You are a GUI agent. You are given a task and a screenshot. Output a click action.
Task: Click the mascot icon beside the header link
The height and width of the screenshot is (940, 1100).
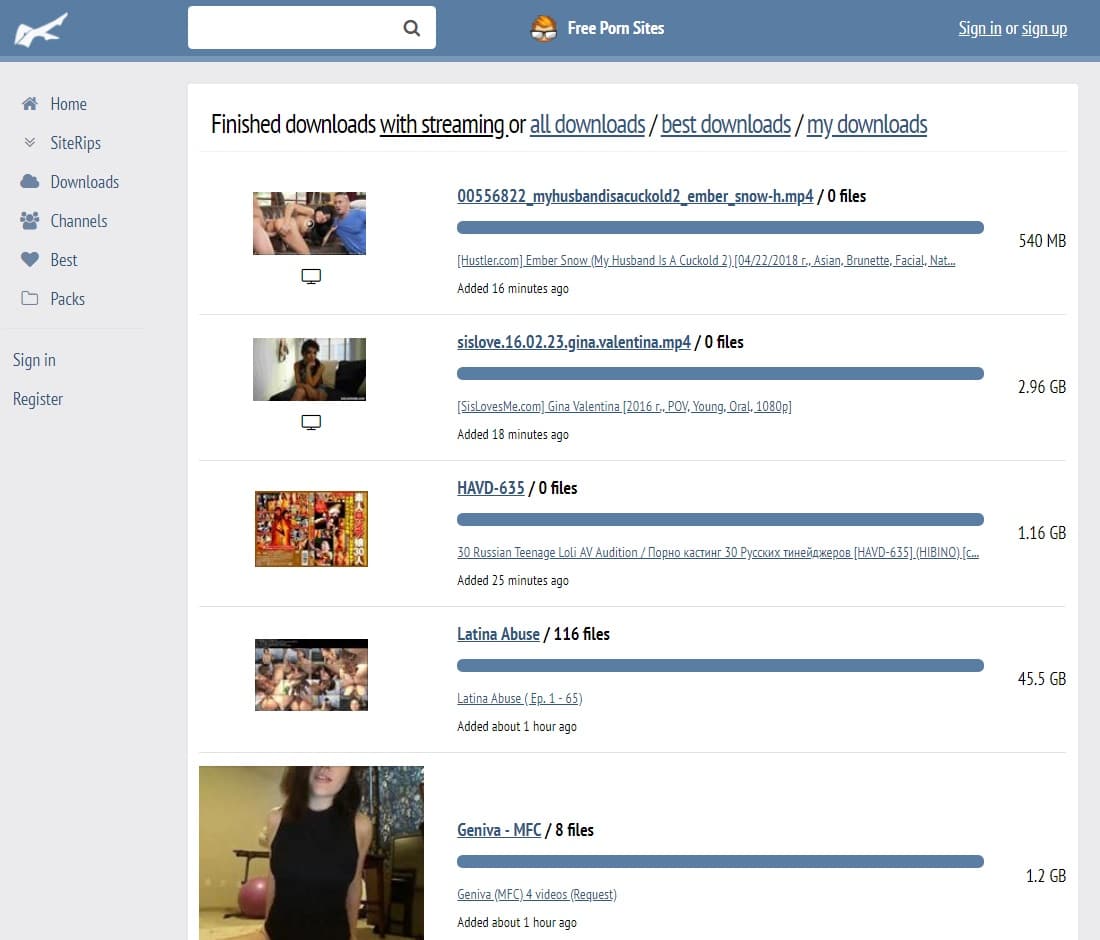click(x=543, y=29)
